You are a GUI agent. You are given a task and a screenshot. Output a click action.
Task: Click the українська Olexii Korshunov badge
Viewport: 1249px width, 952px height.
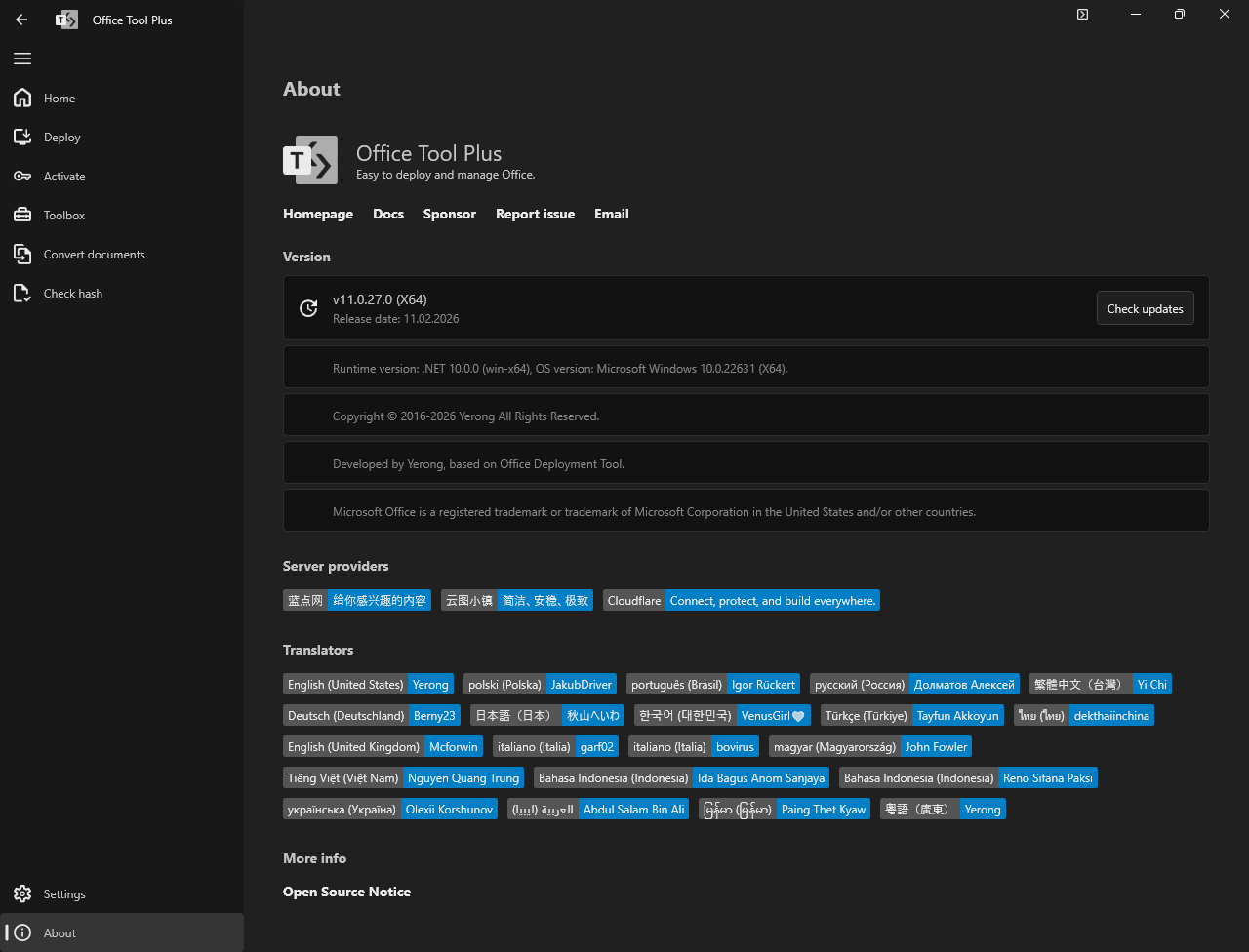coord(390,809)
